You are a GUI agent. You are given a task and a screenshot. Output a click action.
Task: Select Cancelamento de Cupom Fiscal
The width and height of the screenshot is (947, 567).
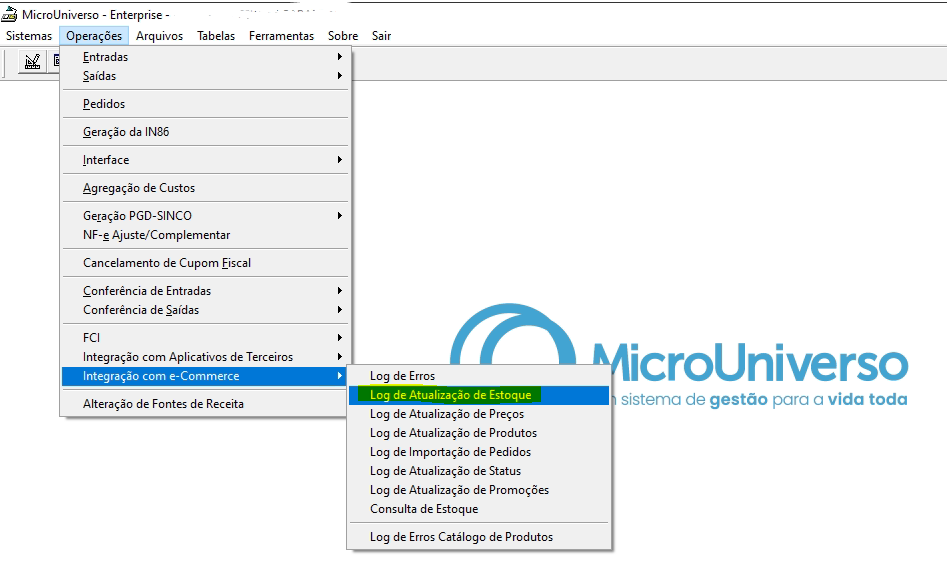click(206, 263)
